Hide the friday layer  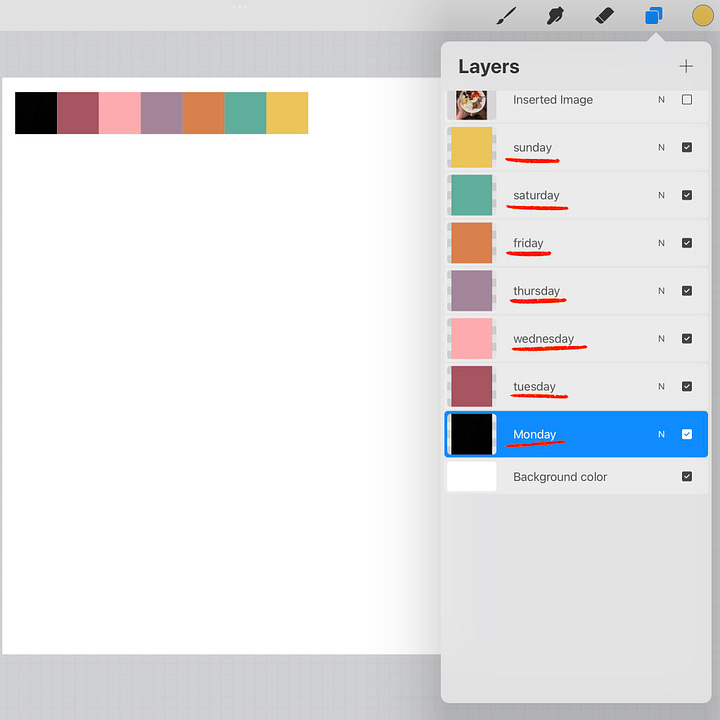(x=686, y=243)
